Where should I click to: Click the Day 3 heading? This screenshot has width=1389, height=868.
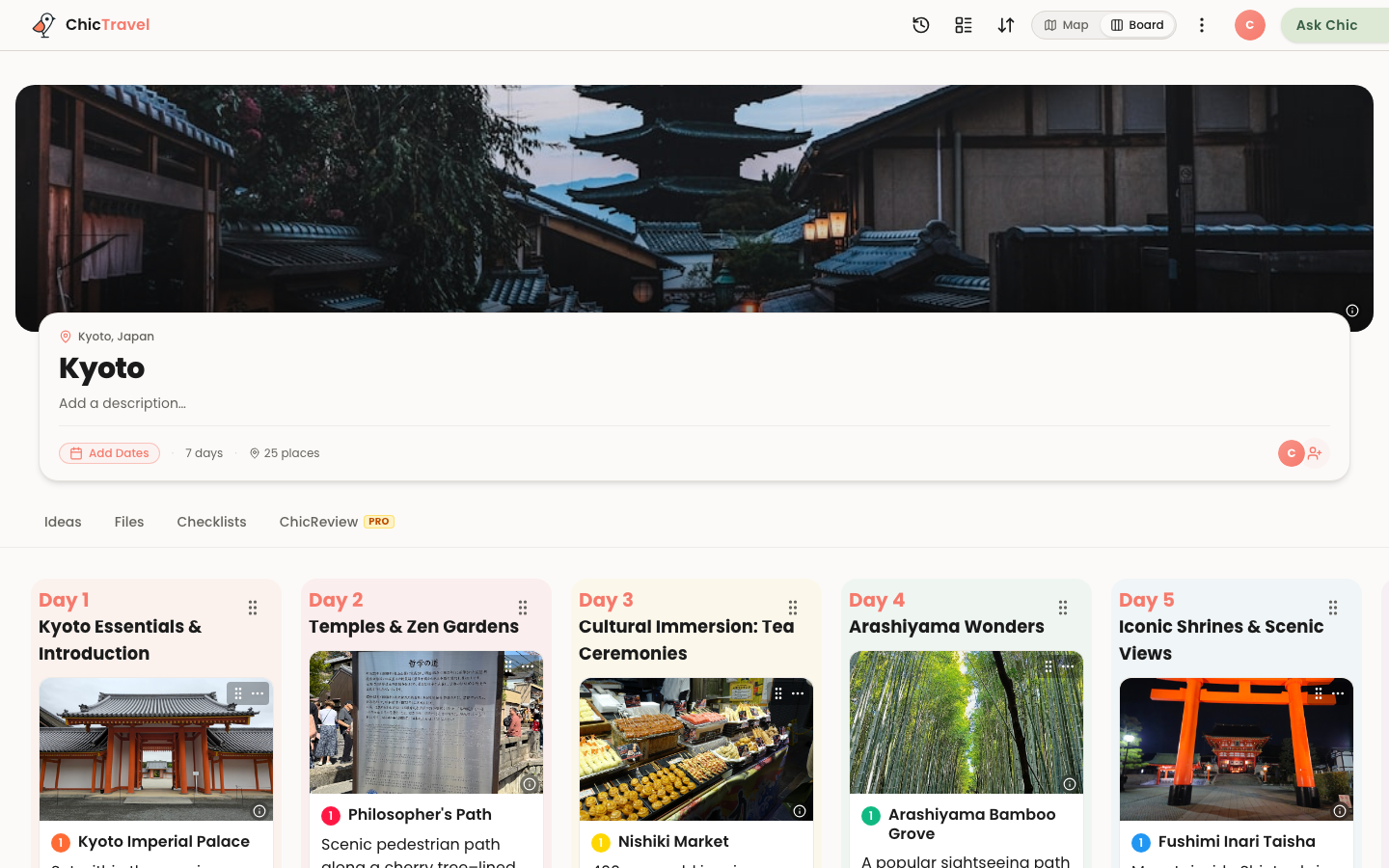[606, 600]
